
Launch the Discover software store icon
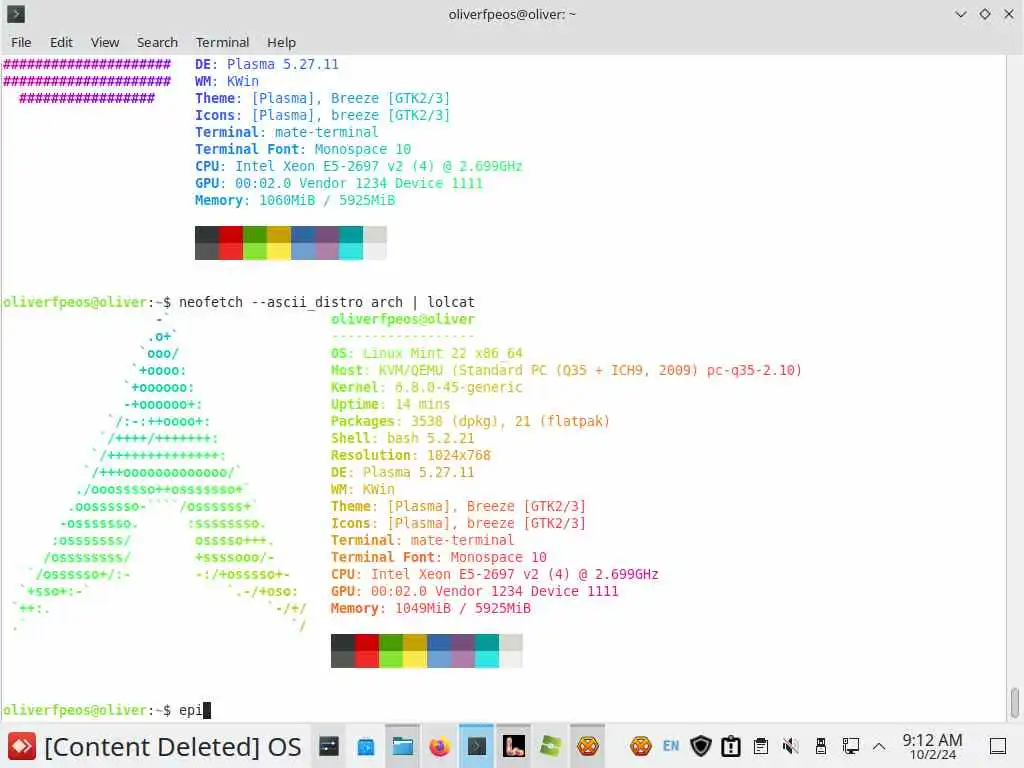[366, 746]
